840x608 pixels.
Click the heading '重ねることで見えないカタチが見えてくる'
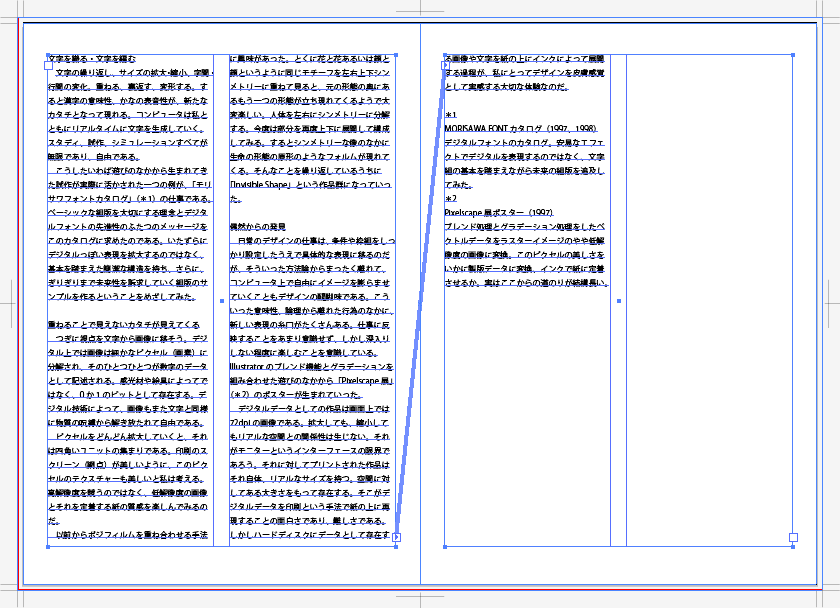[124, 325]
